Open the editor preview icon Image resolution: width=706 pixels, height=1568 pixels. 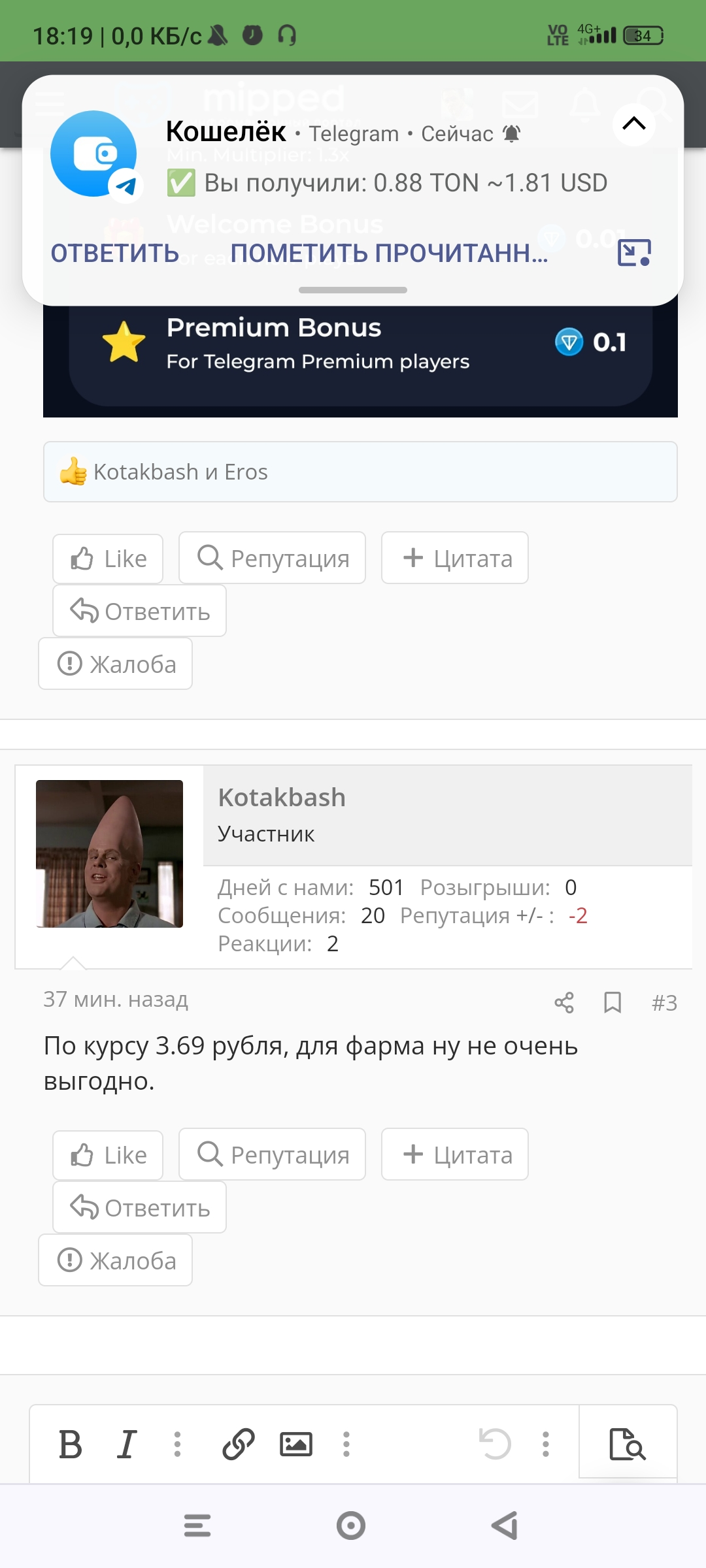click(x=628, y=1444)
